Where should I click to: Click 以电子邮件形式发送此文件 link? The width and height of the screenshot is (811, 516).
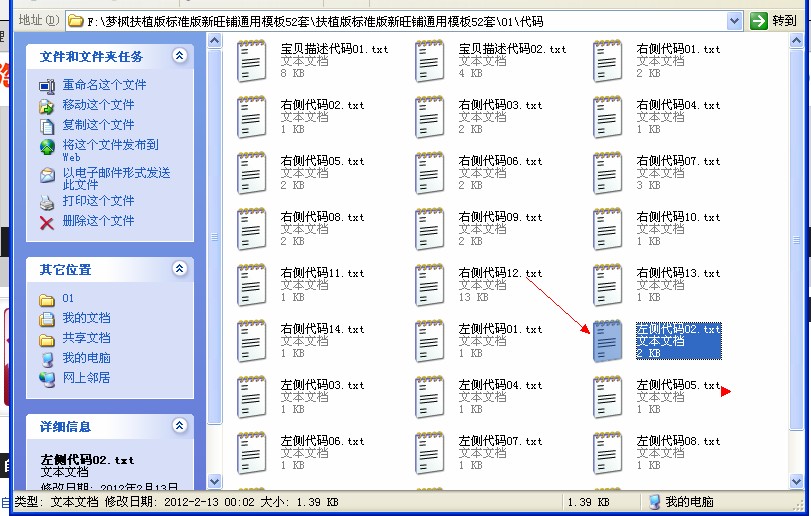click(116, 178)
